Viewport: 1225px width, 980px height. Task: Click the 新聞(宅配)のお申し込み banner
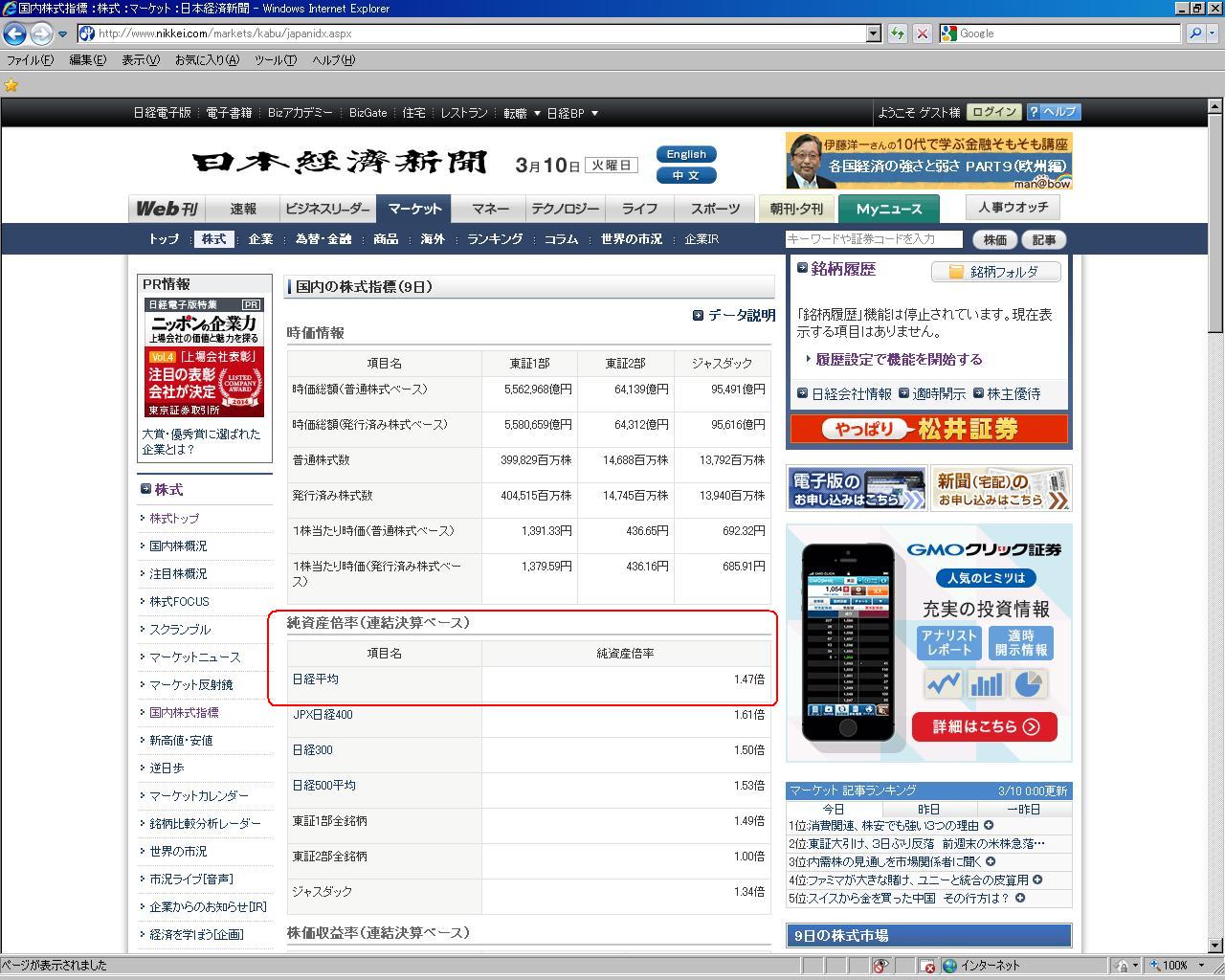coord(1001,488)
